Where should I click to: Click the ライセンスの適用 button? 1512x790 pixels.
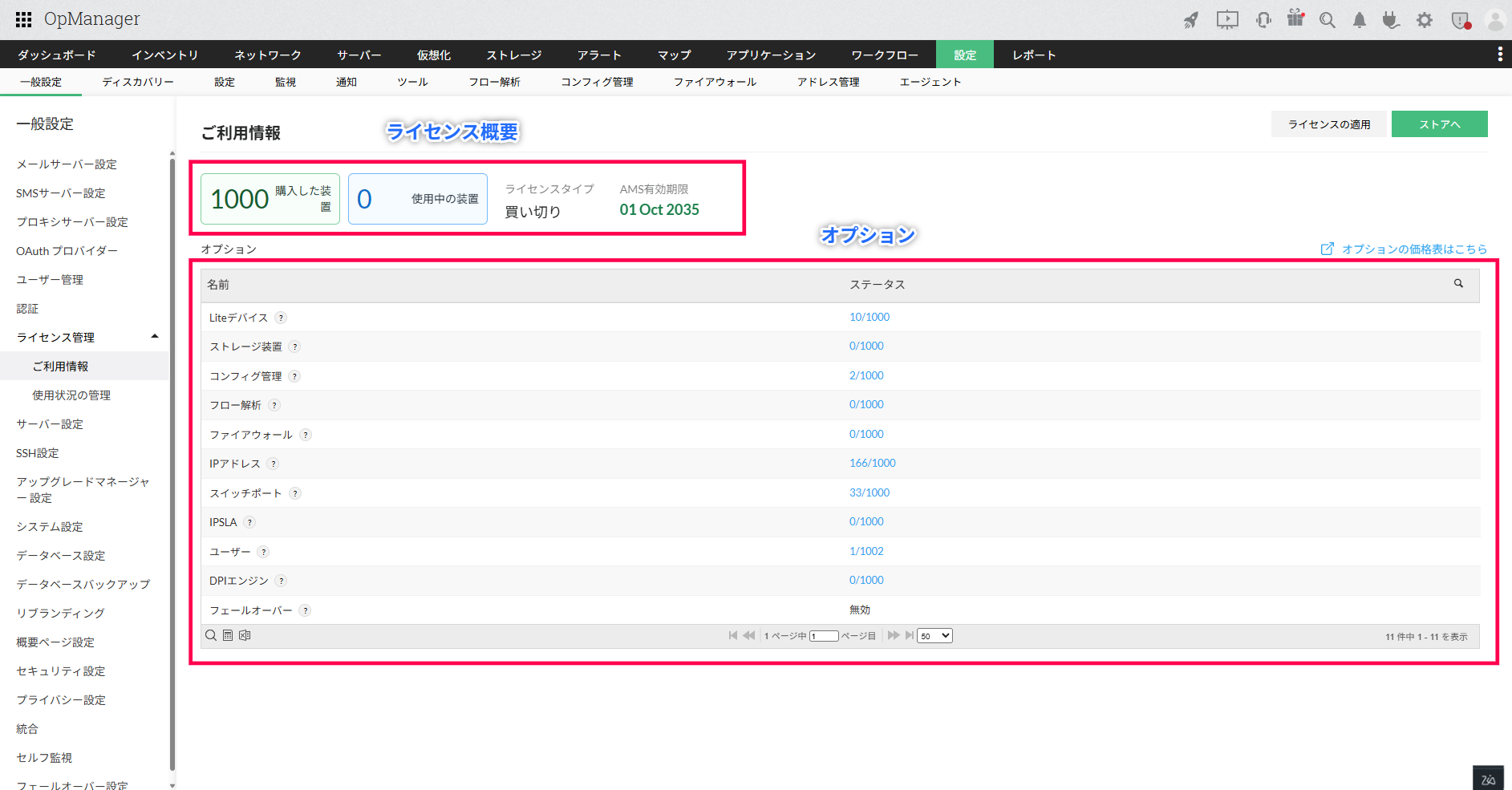[1329, 124]
